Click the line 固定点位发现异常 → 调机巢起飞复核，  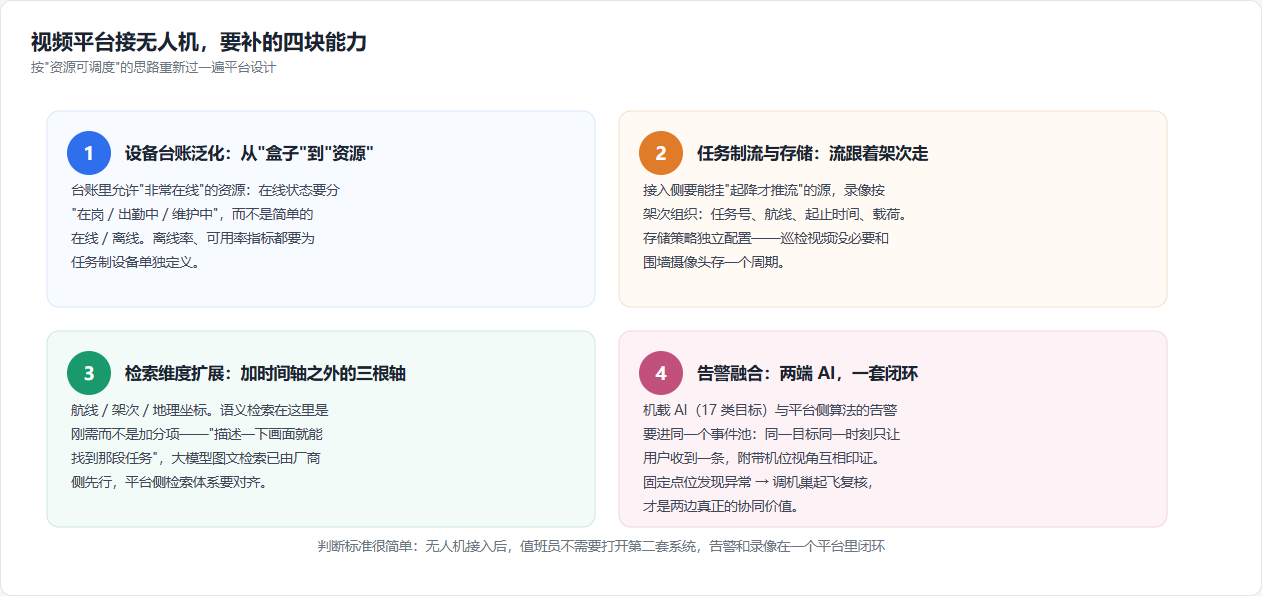click(758, 482)
